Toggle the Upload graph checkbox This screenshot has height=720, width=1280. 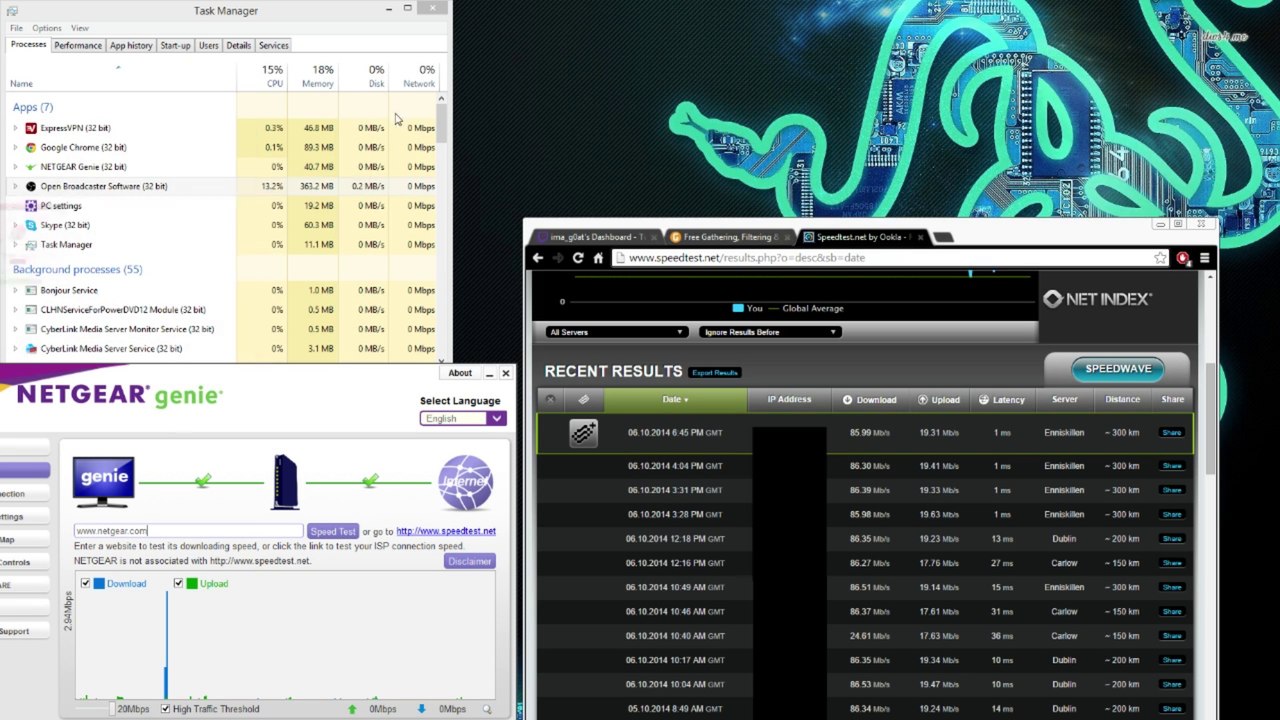[x=178, y=584]
